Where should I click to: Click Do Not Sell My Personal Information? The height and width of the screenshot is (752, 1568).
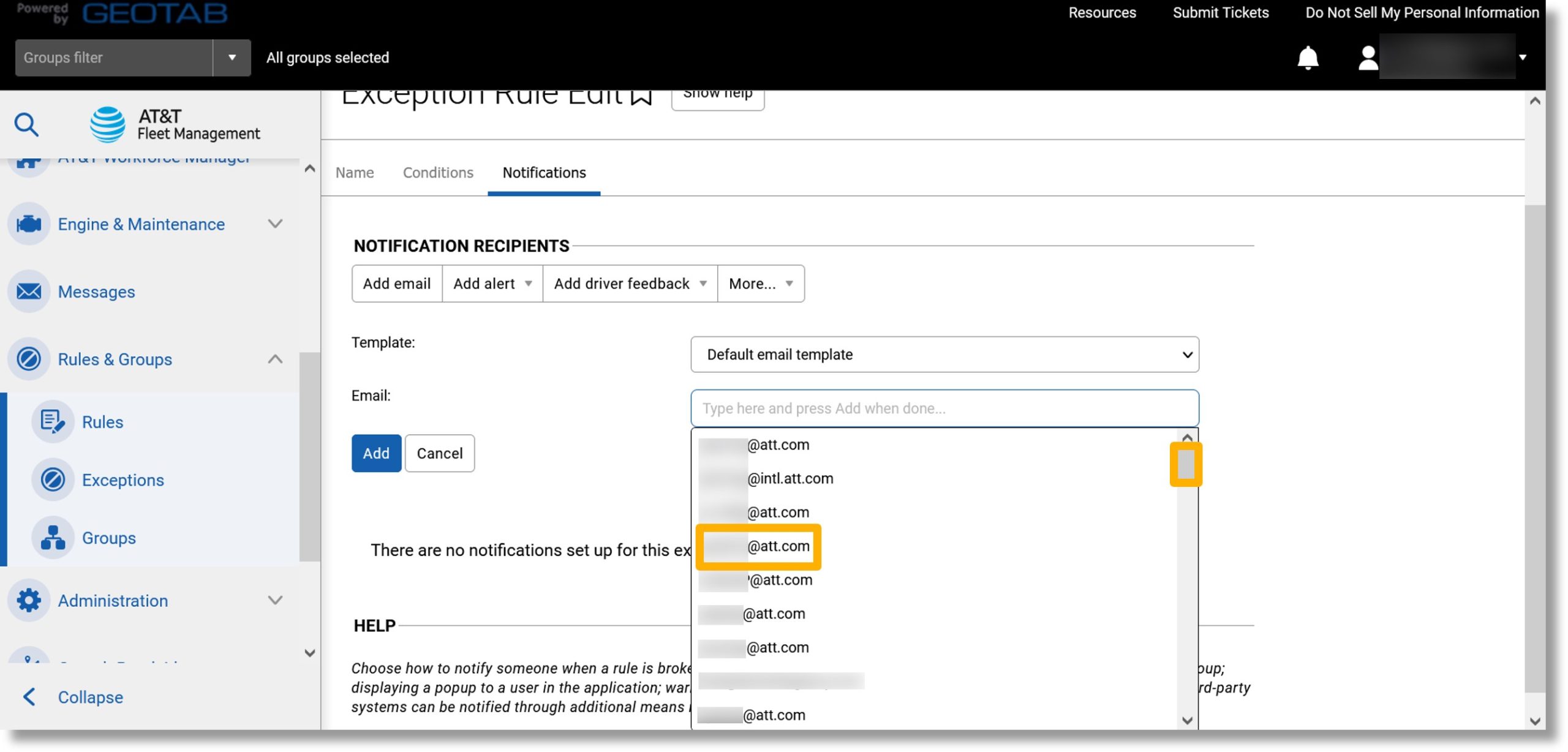pyautogui.click(x=1422, y=12)
